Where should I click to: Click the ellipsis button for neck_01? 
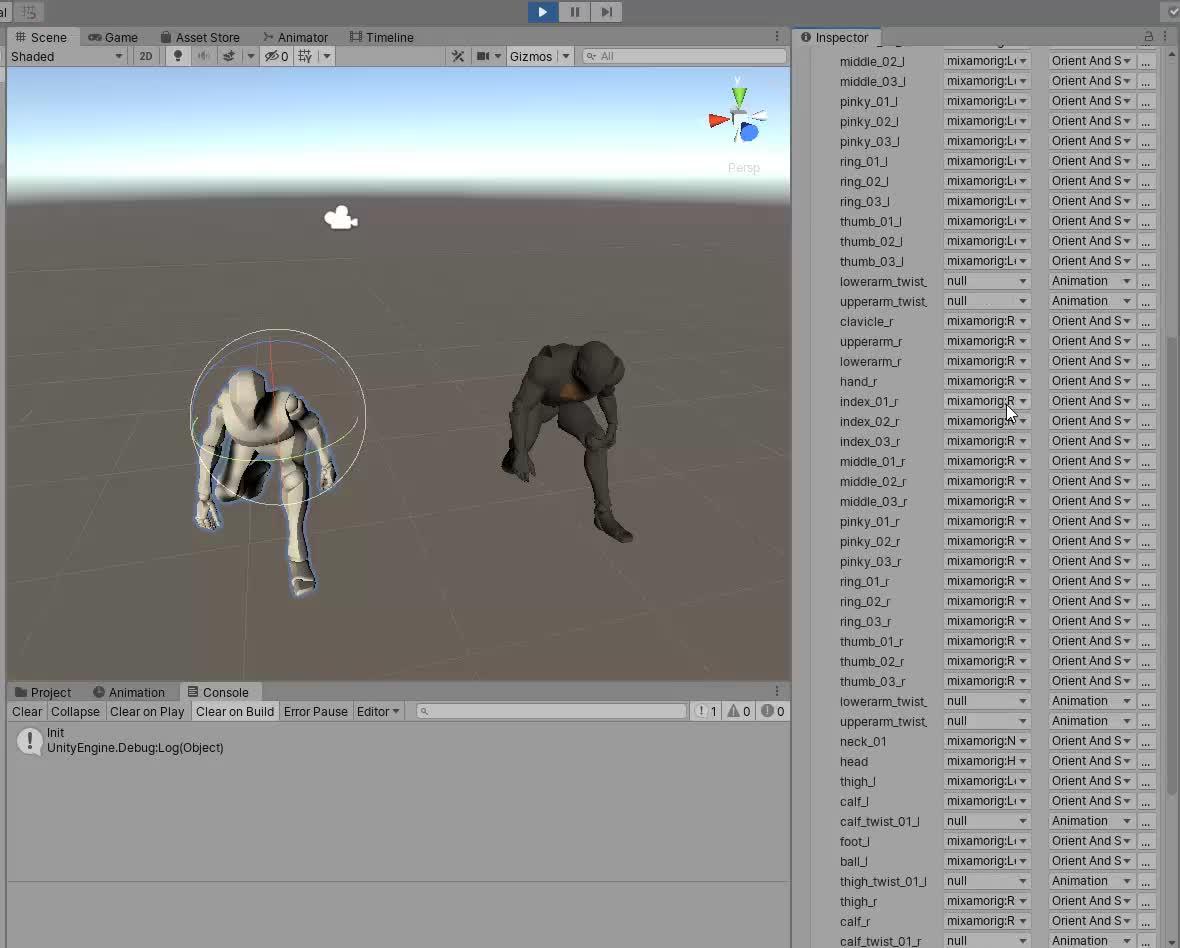[1145, 741]
